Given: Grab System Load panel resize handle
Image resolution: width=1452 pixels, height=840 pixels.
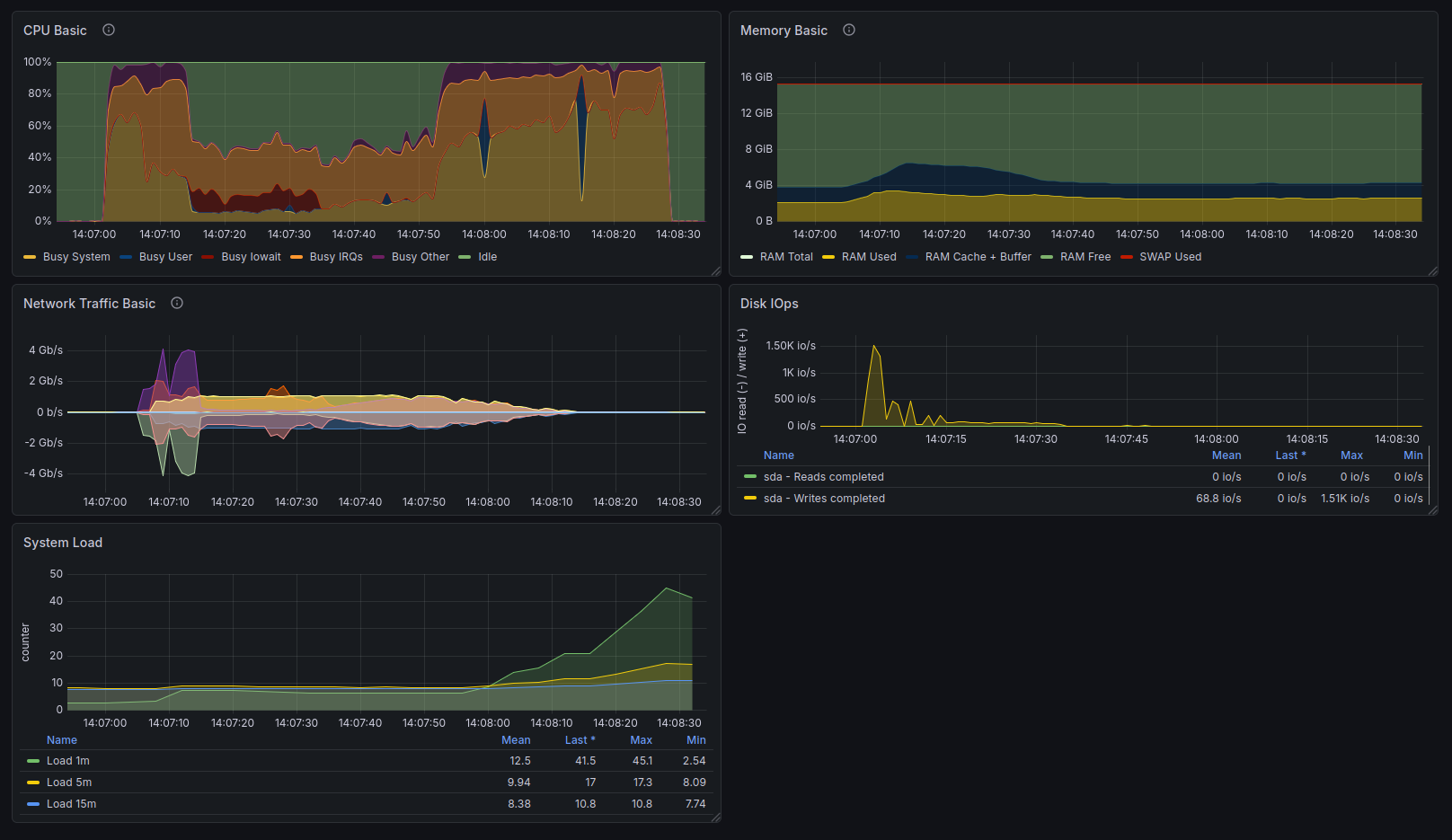Looking at the screenshot, I should coord(716,818).
